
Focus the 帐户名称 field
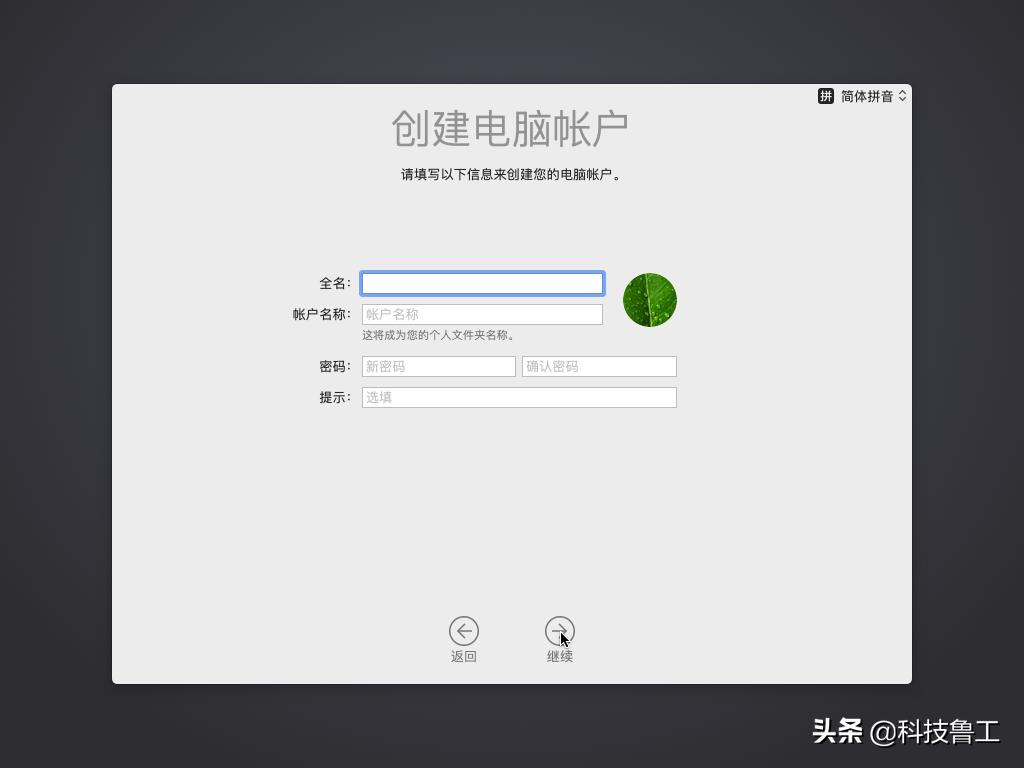point(482,313)
